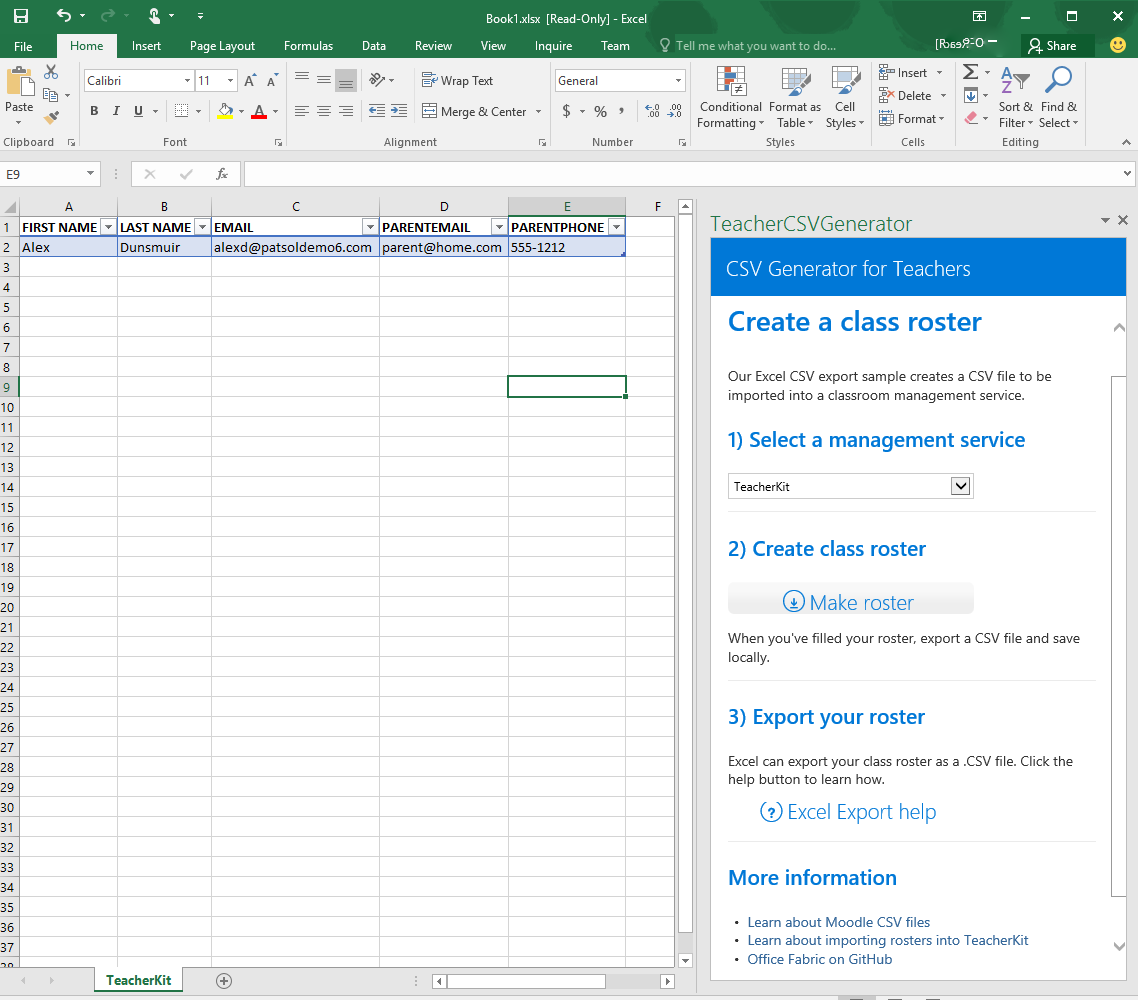Align text to middle
Image resolution: width=1138 pixels, height=1000 pixels.
click(x=324, y=79)
